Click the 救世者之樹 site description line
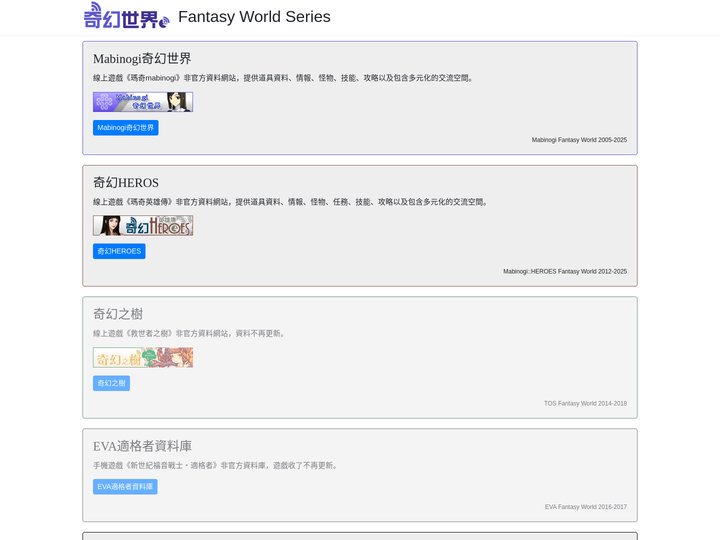 click(x=190, y=333)
